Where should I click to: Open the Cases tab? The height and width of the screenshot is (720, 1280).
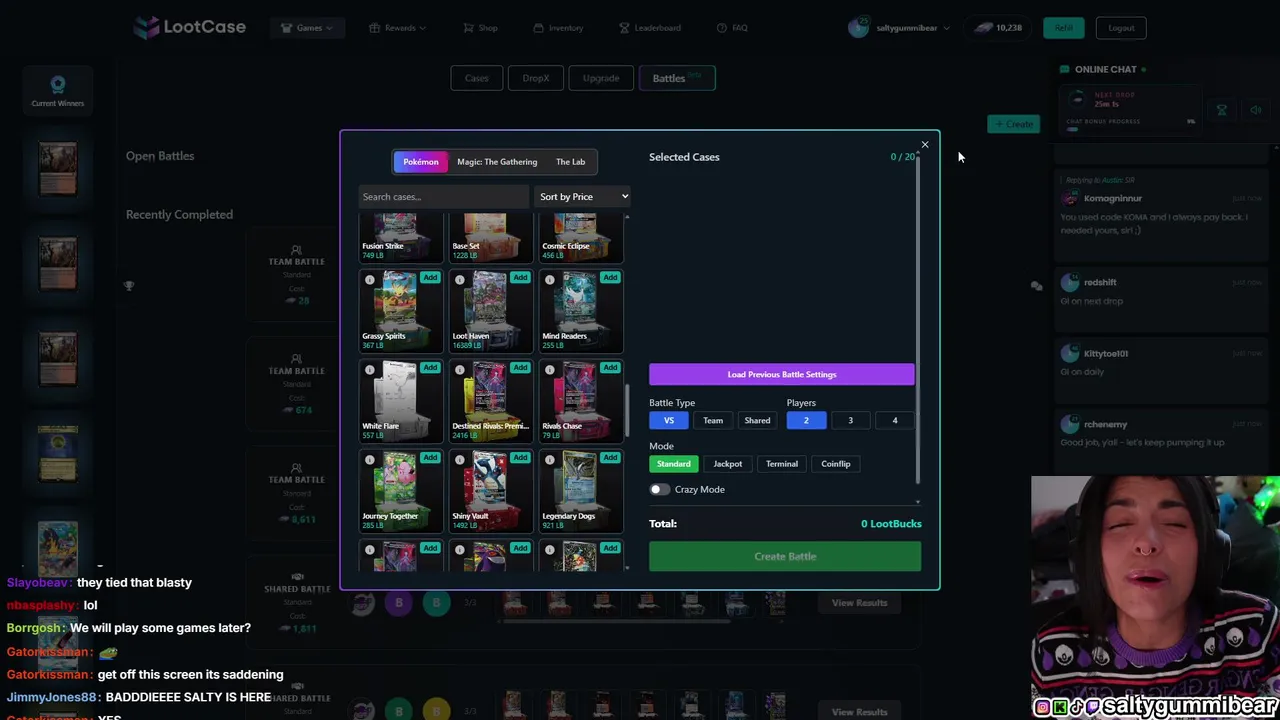pos(476,78)
